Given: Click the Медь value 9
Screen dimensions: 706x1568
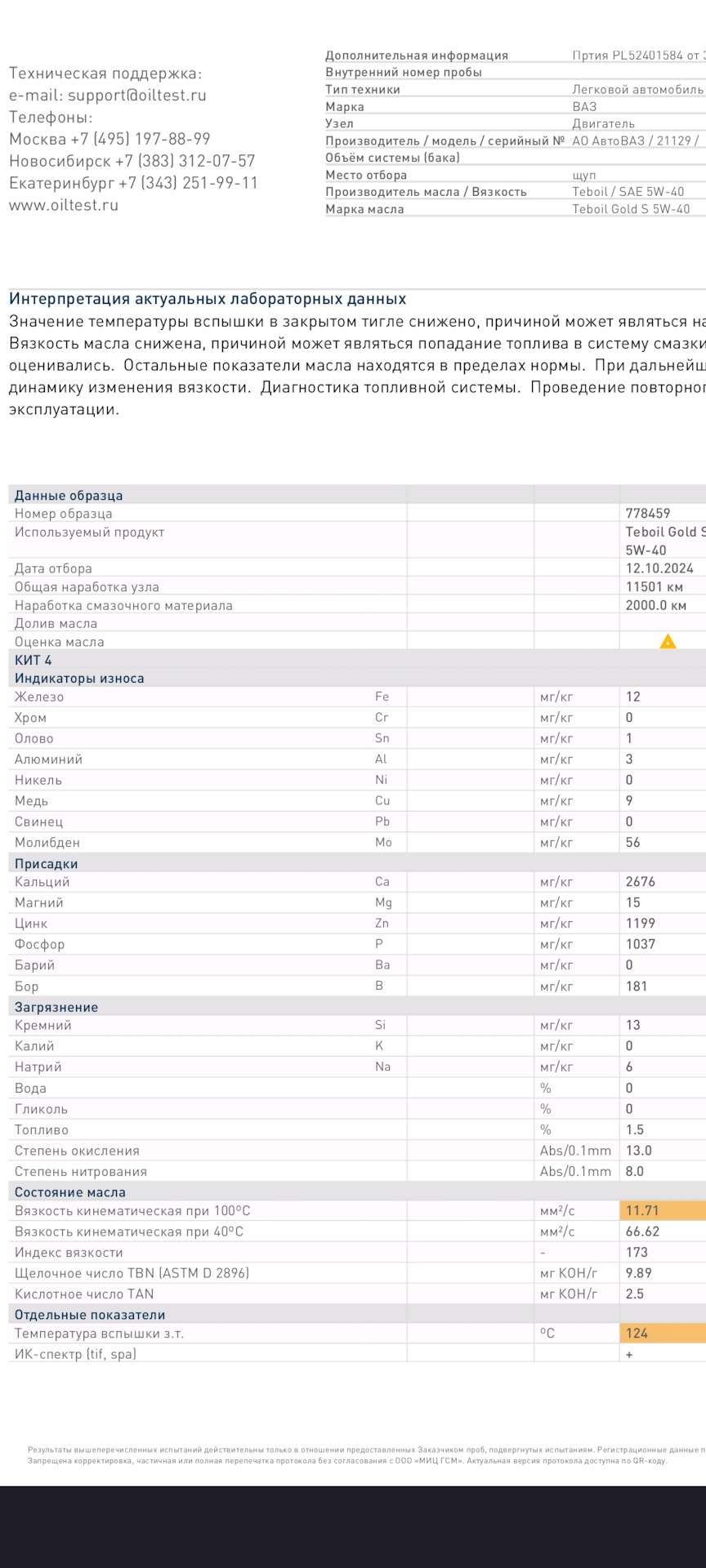Looking at the screenshot, I should (x=629, y=801).
